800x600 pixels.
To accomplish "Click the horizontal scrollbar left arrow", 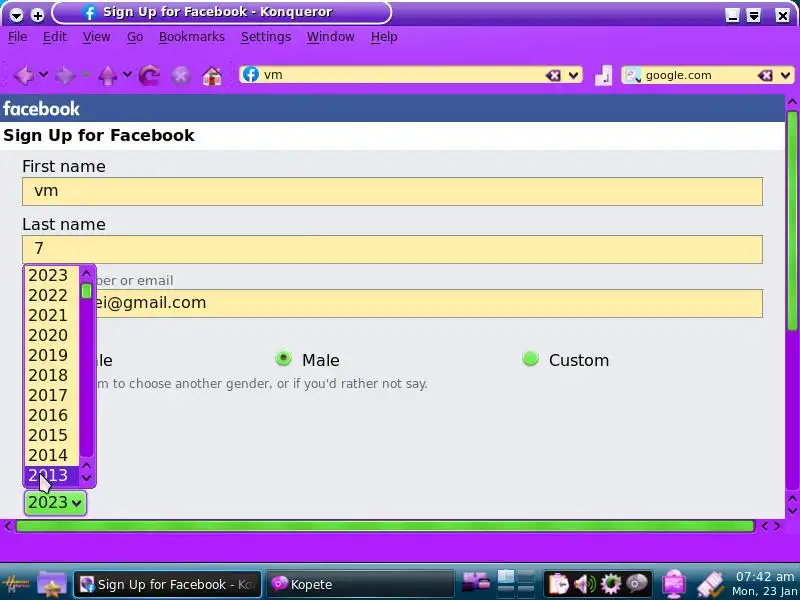I will (x=7, y=526).
